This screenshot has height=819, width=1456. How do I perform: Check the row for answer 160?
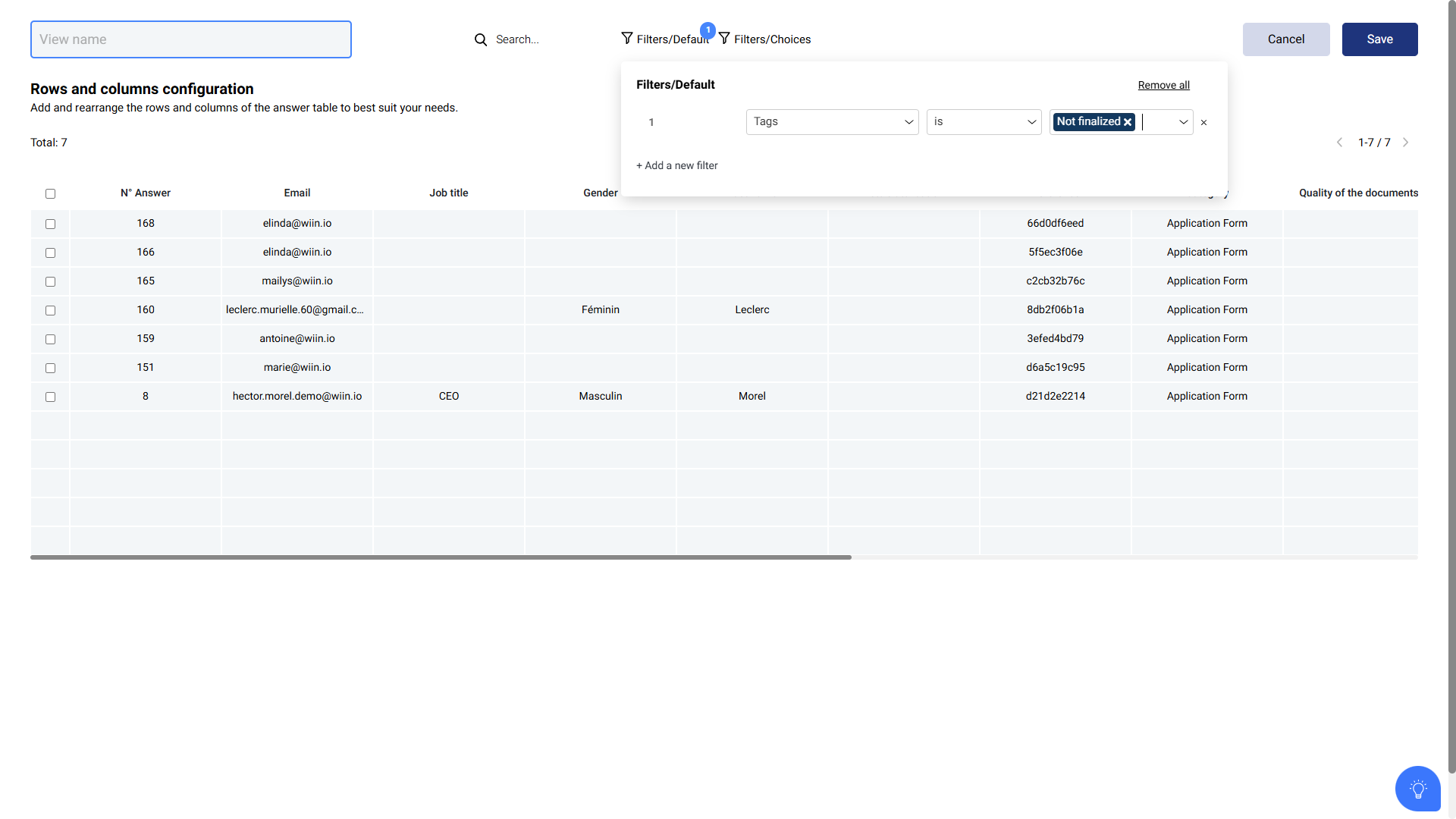click(x=50, y=310)
